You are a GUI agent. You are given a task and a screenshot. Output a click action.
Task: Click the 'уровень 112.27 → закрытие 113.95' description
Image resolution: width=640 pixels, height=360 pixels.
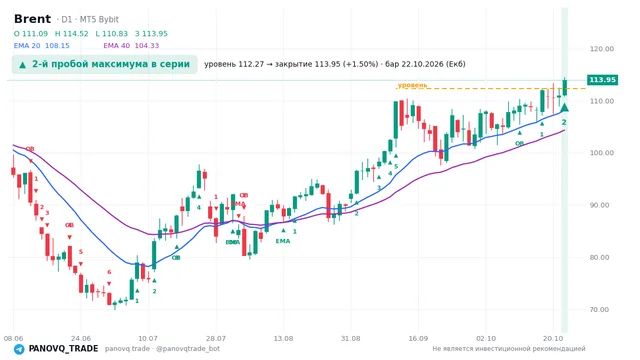click(335, 64)
